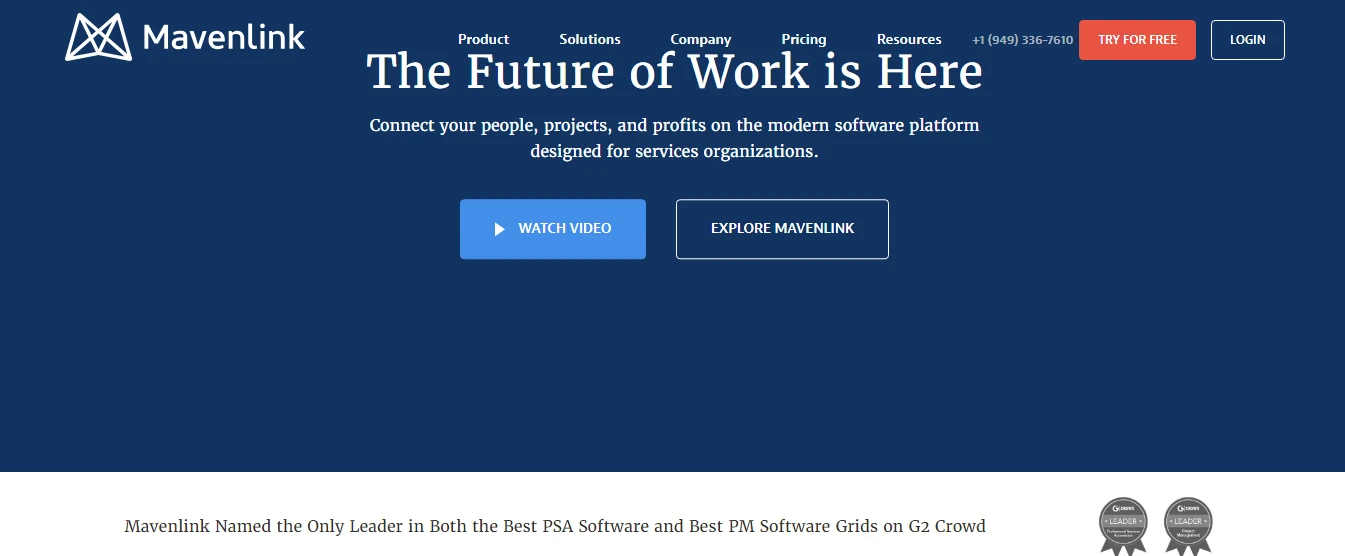The height and width of the screenshot is (556, 1345).
Task: Go to the Pricing page
Action: pos(804,39)
